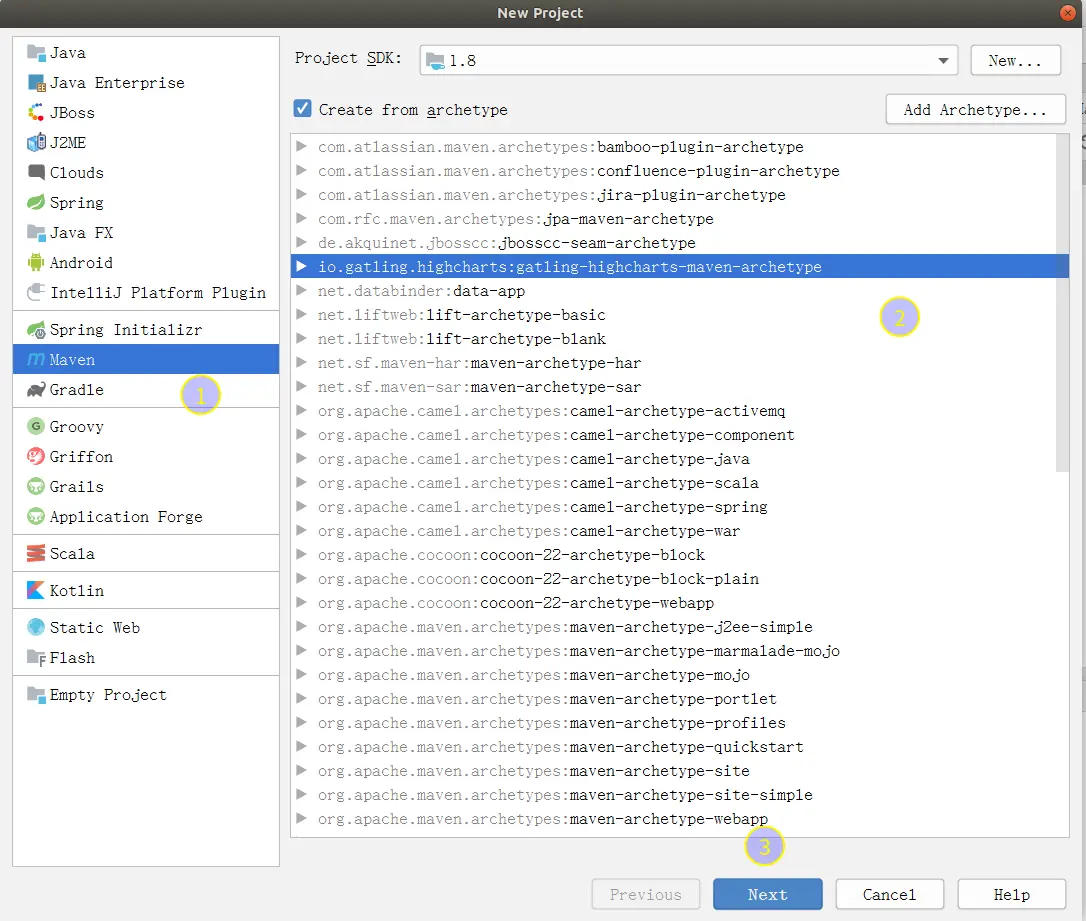The height and width of the screenshot is (921, 1086).
Task: Click the Help button
Action: [x=1011, y=894]
